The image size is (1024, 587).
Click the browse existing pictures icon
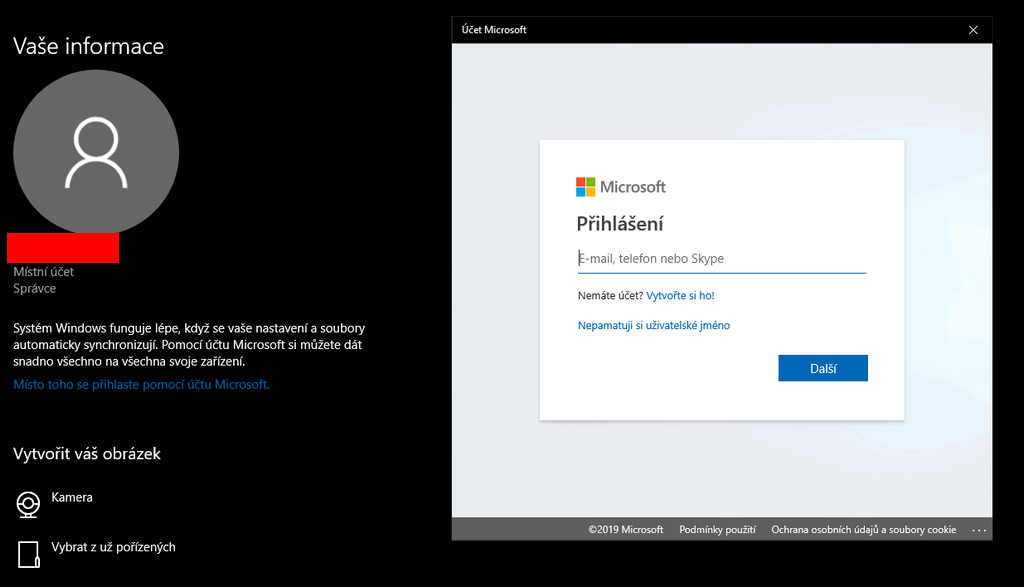(x=28, y=554)
